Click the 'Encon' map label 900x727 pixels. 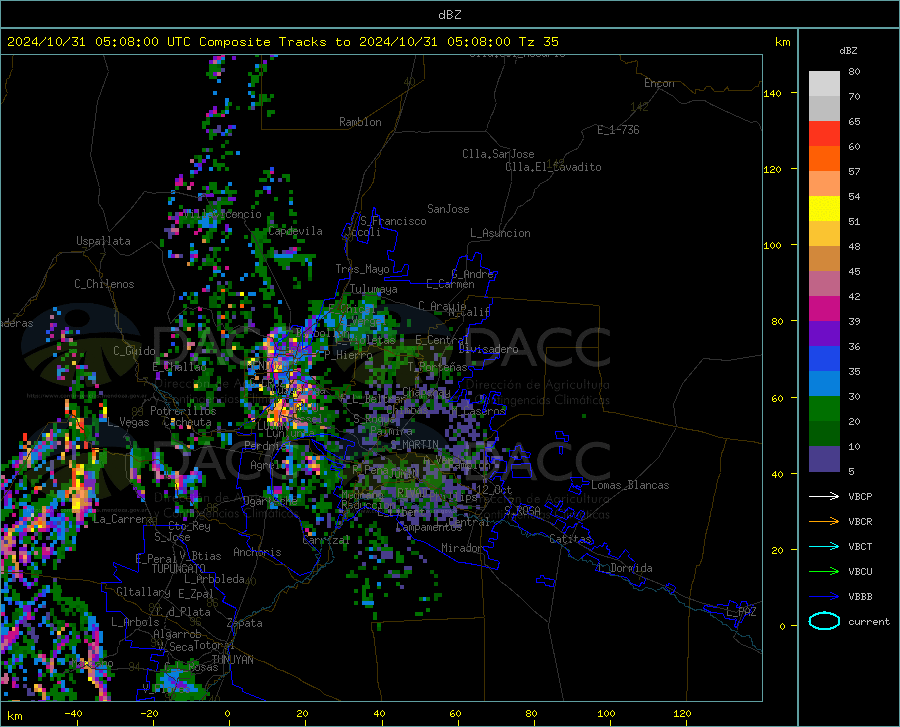coord(659,83)
